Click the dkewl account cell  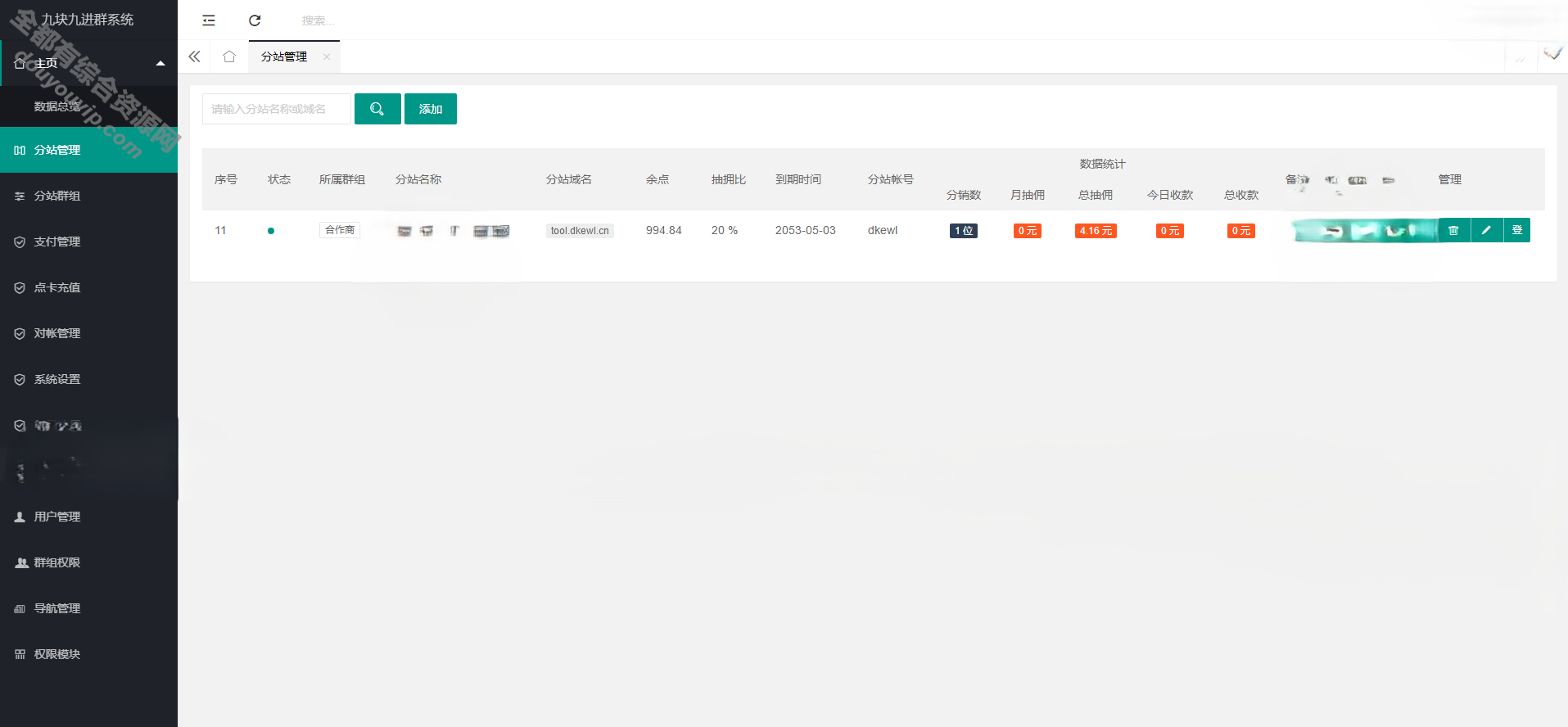[x=883, y=230]
